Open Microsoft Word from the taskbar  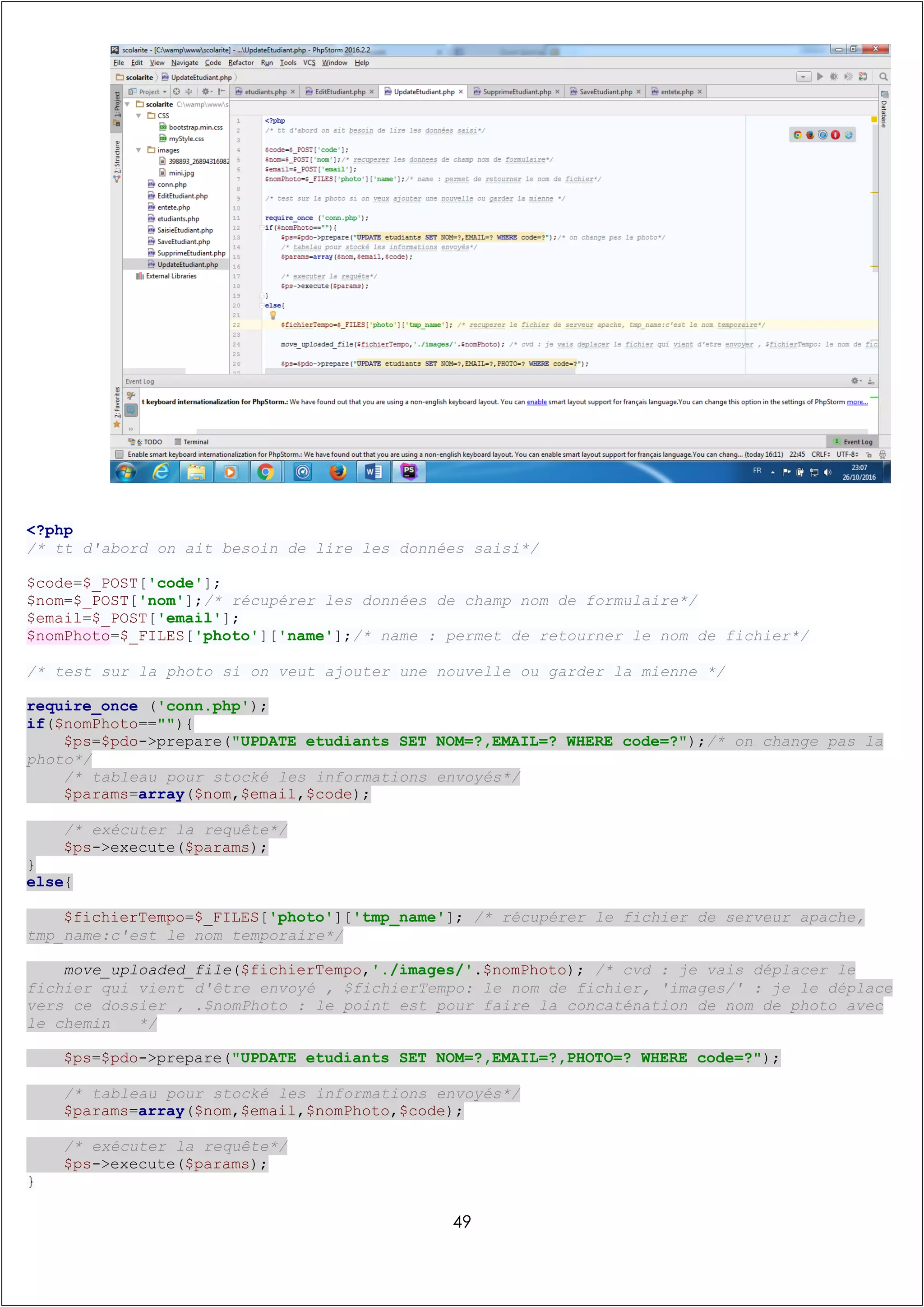tap(373, 472)
